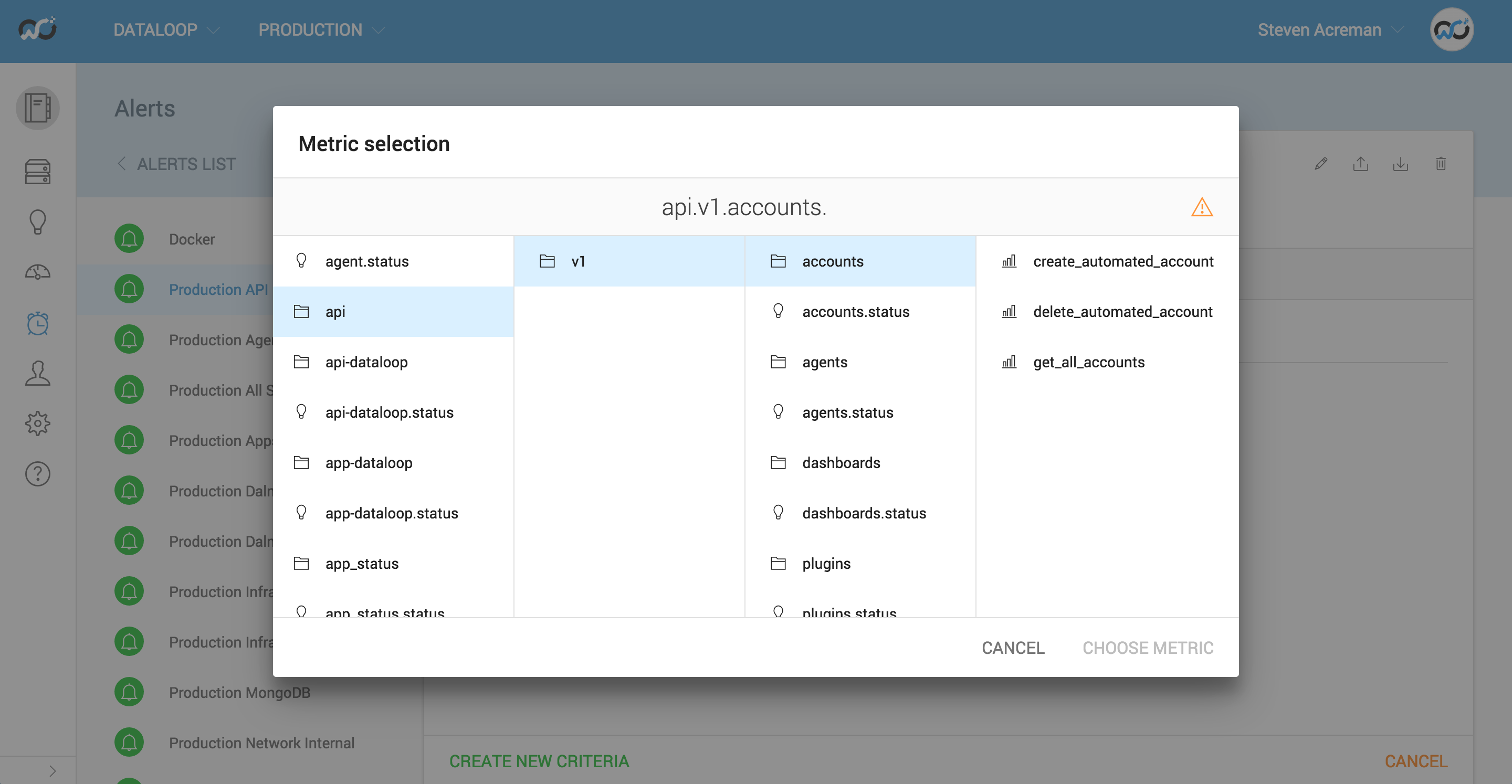
Task: Select api-dataloop.status metric
Action: (393, 412)
